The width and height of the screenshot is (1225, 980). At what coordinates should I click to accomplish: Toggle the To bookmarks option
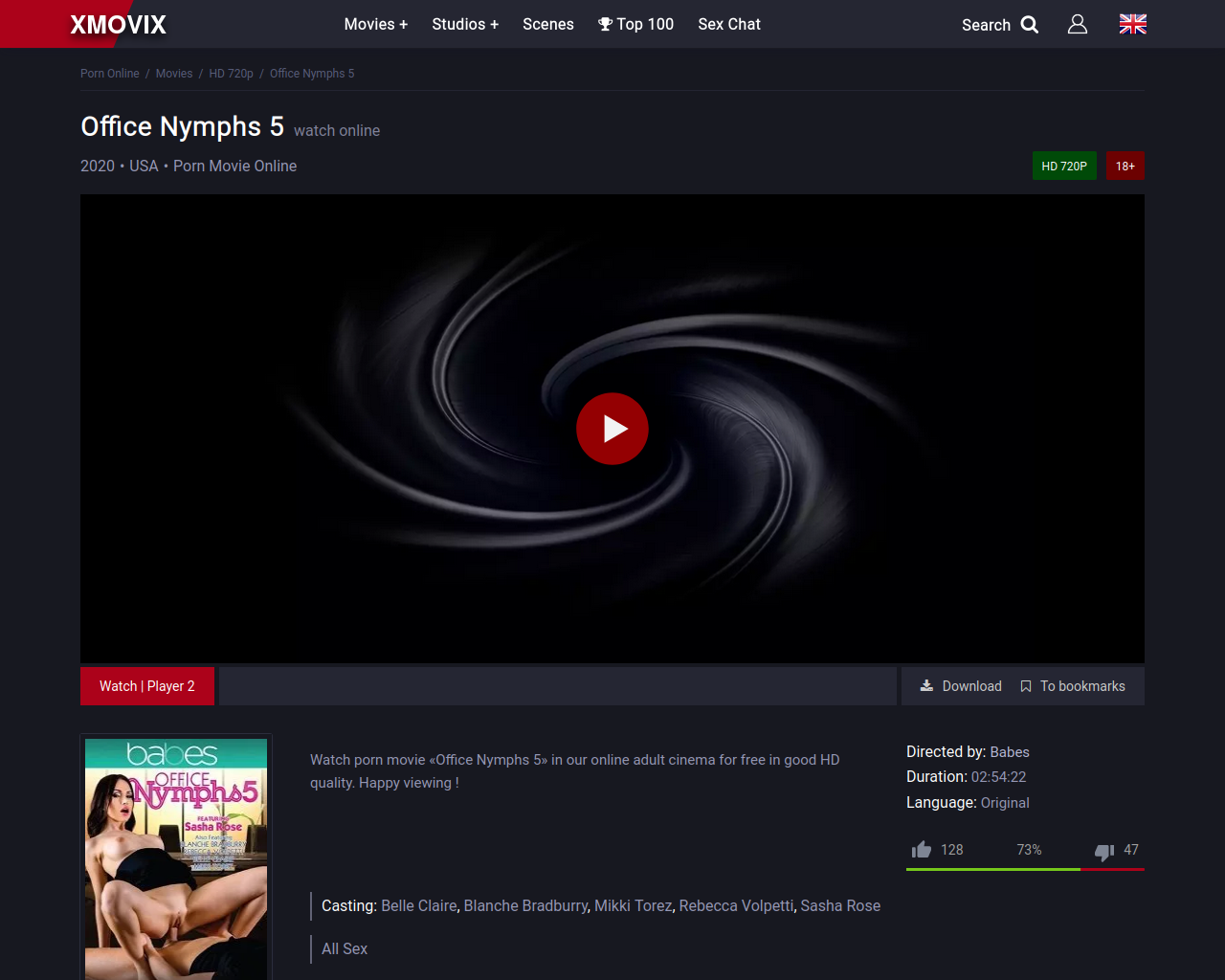1073,686
